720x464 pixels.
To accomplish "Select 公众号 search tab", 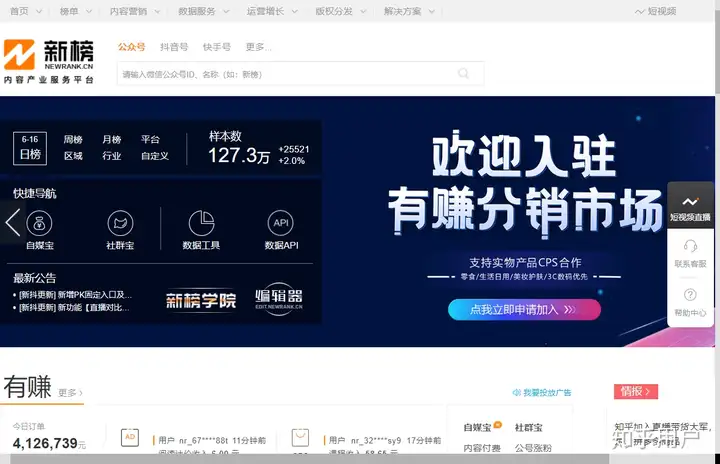I will click(131, 47).
